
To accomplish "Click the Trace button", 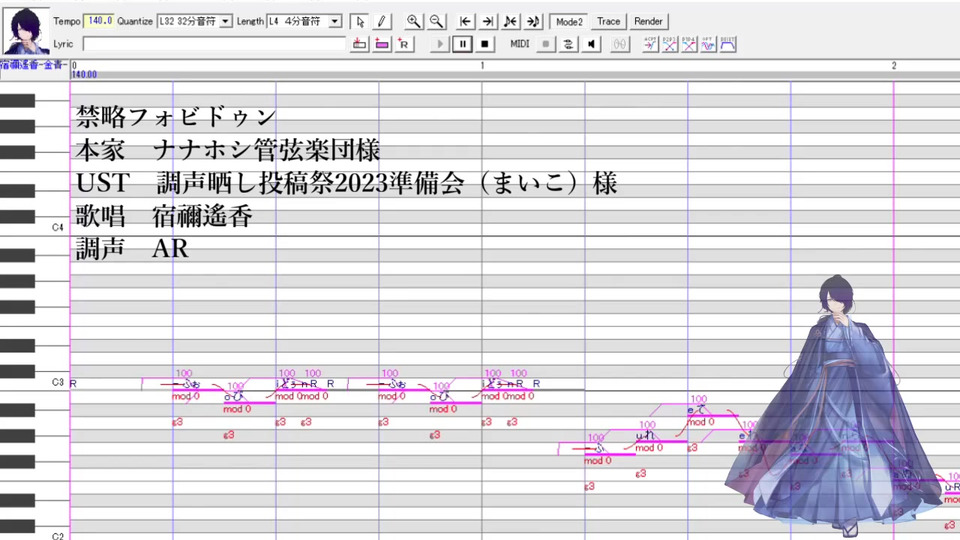I will (x=609, y=21).
